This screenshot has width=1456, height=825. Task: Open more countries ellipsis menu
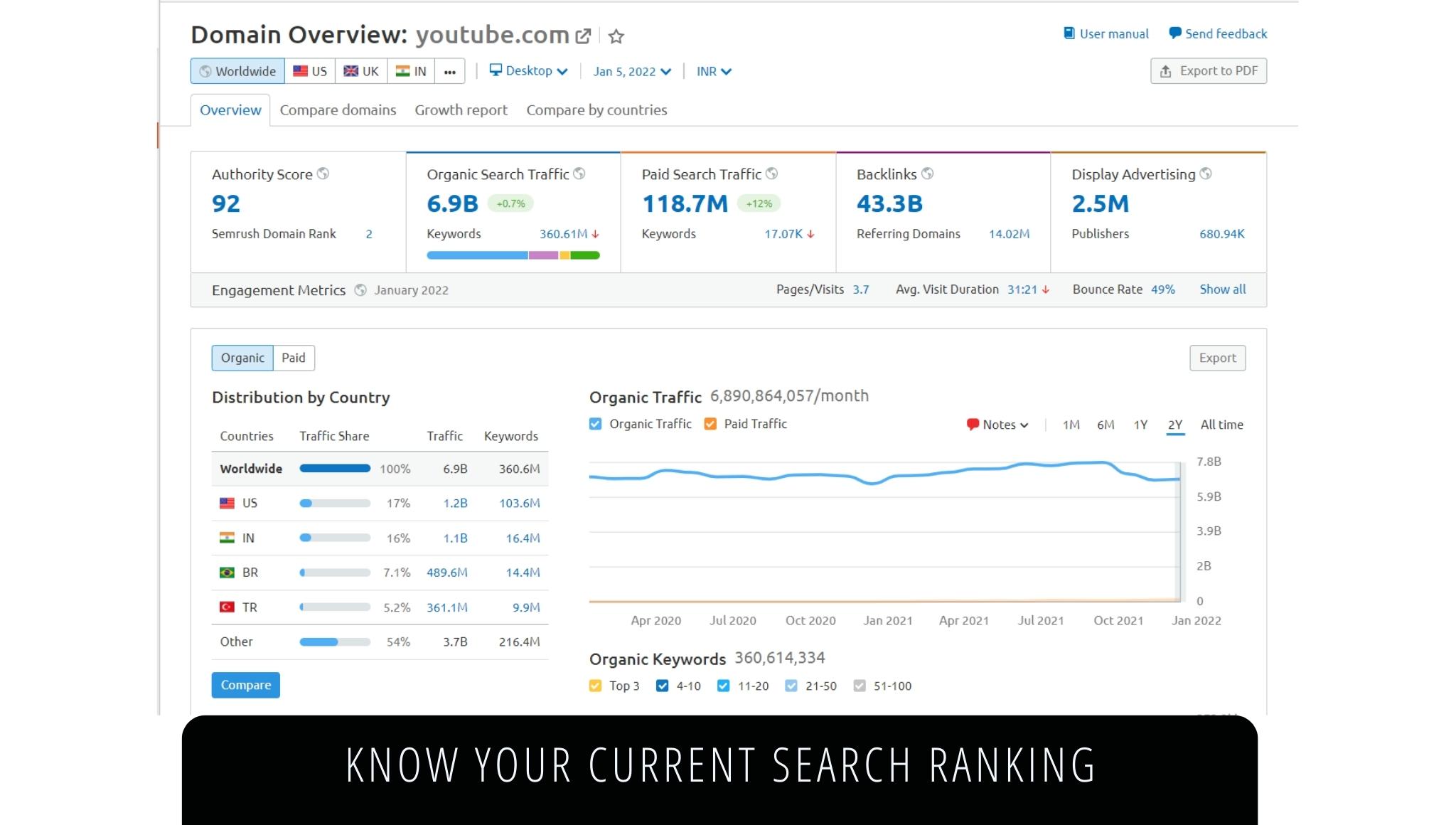(450, 71)
